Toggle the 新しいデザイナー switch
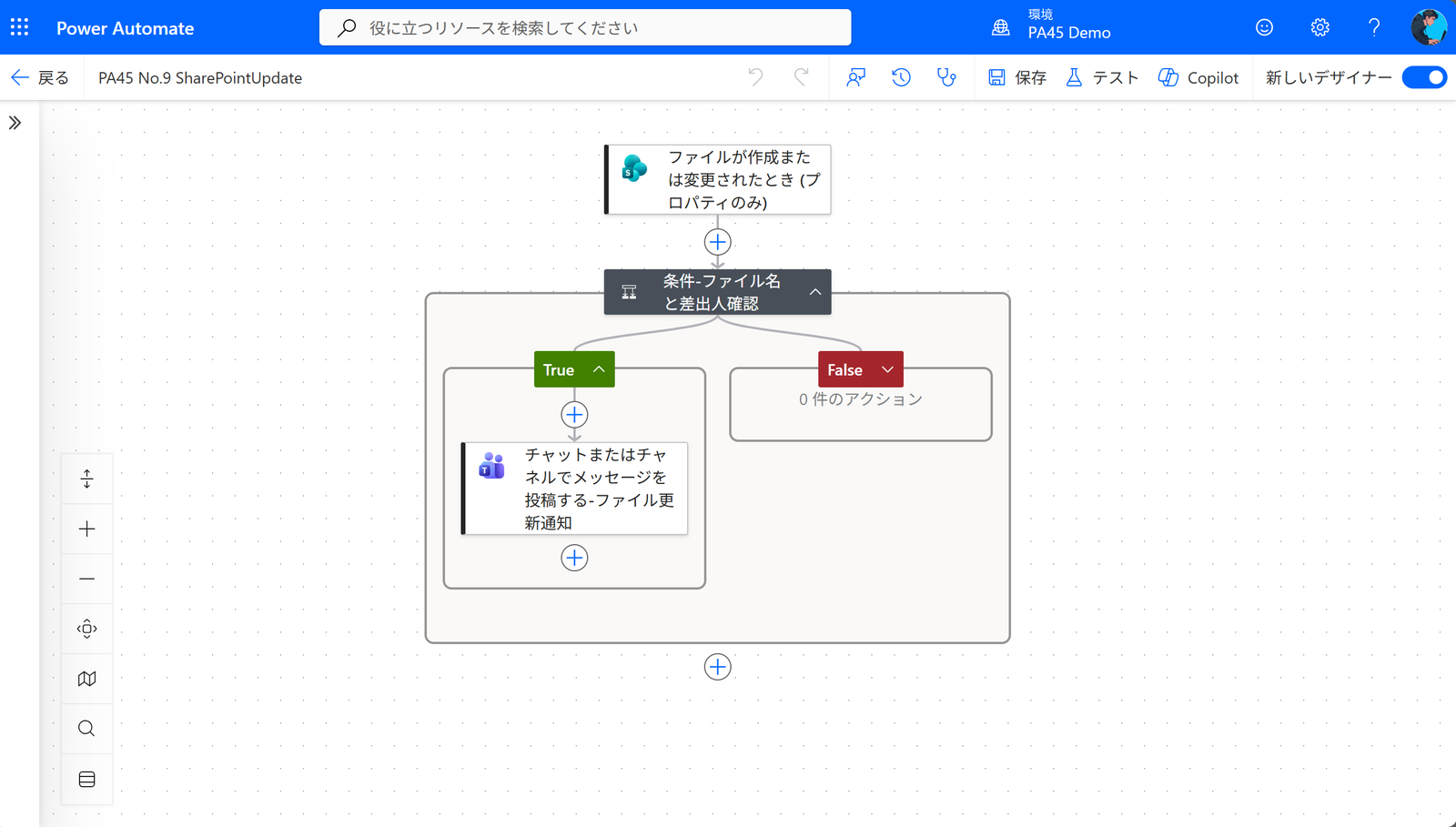The image size is (1456, 827). point(1424,77)
